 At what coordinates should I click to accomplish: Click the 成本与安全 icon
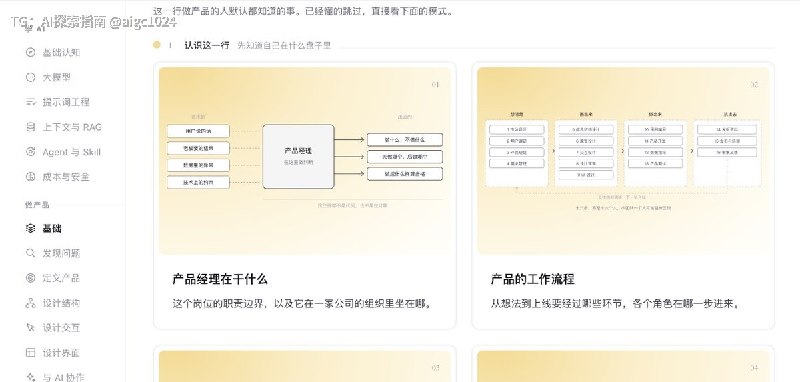(x=30, y=177)
